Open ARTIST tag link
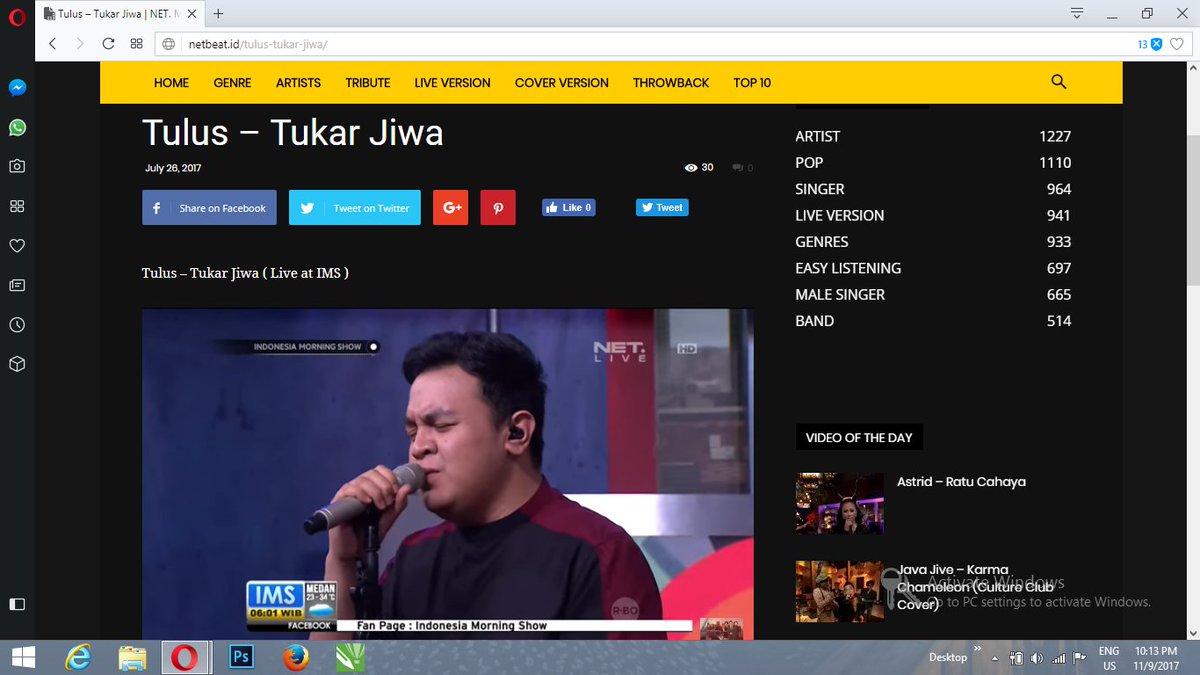Screen dimensions: 1200x675 click(x=817, y=136)
